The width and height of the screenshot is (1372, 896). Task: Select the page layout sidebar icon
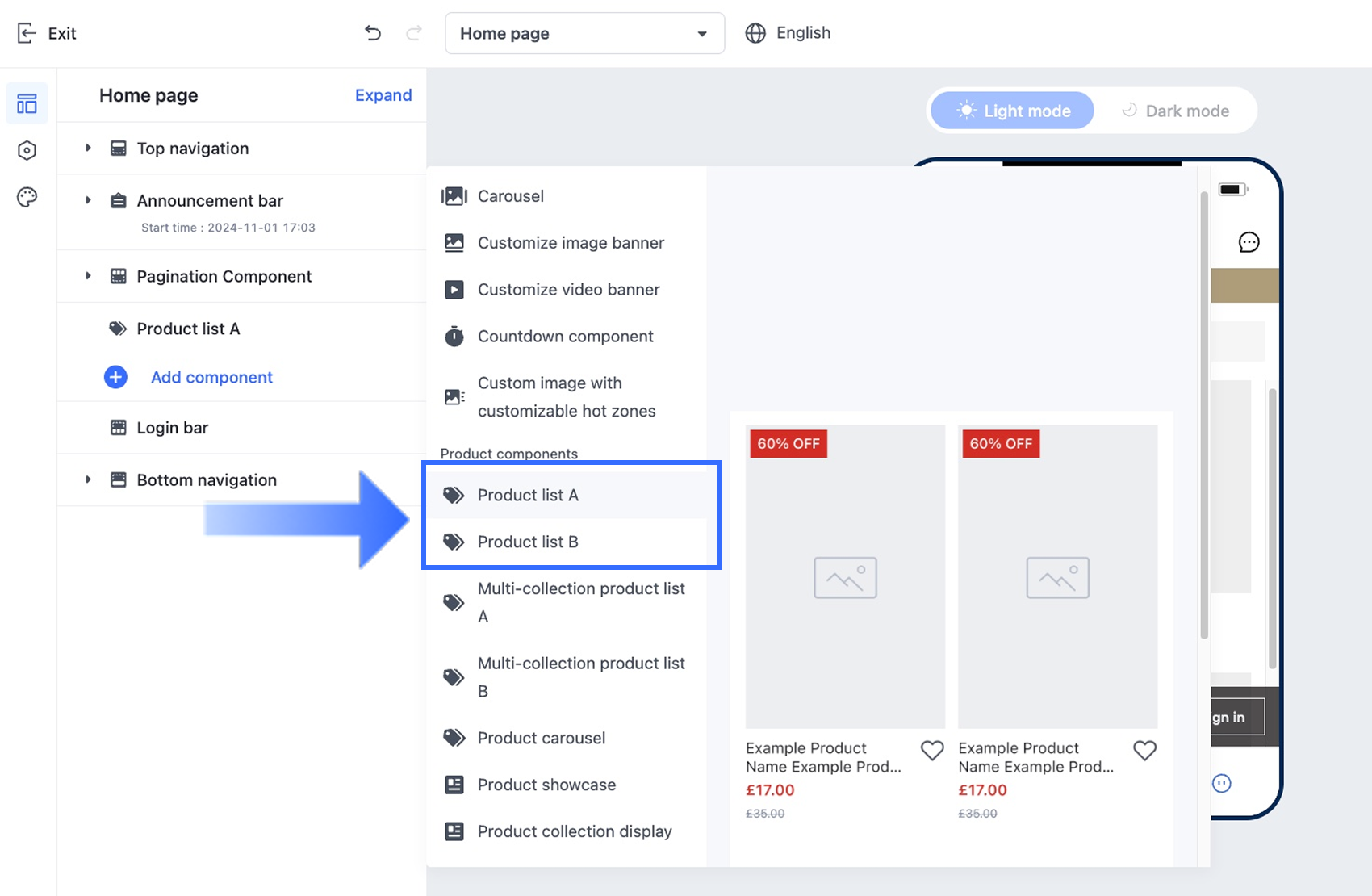pyautogui.click(x=27, y=104)
